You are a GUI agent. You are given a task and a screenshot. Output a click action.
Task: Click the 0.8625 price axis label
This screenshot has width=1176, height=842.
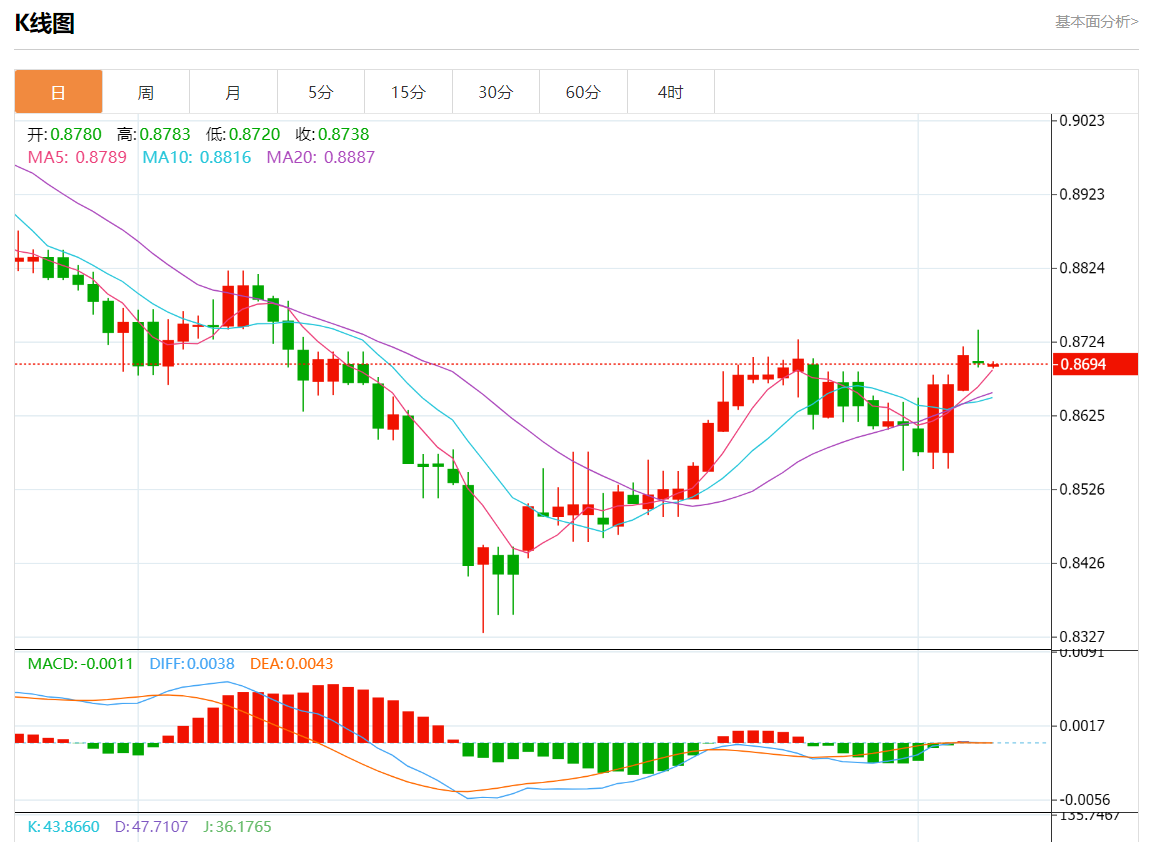1082,415
